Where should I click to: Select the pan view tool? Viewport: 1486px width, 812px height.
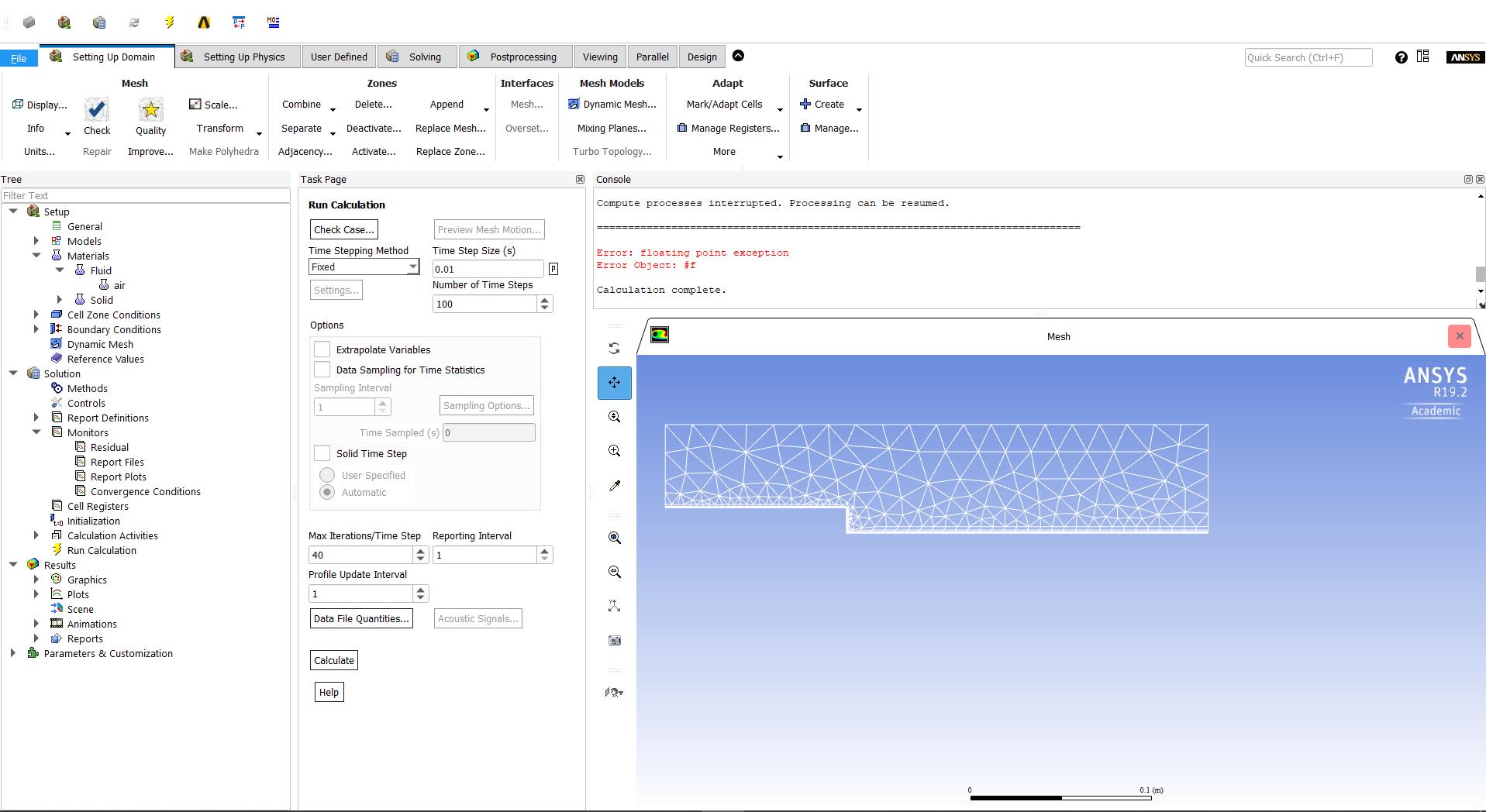[614, 383]
